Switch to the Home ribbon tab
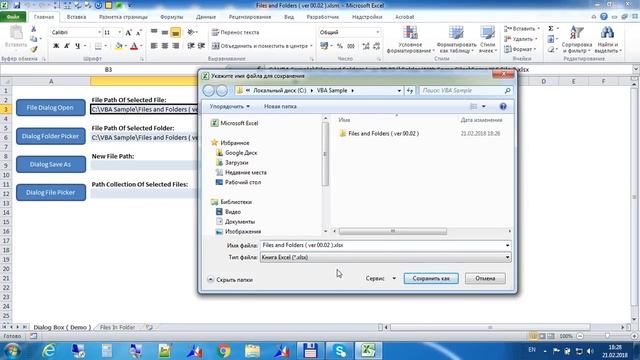The height and width of the screenshot is (360, 640). tap(44, 17)
